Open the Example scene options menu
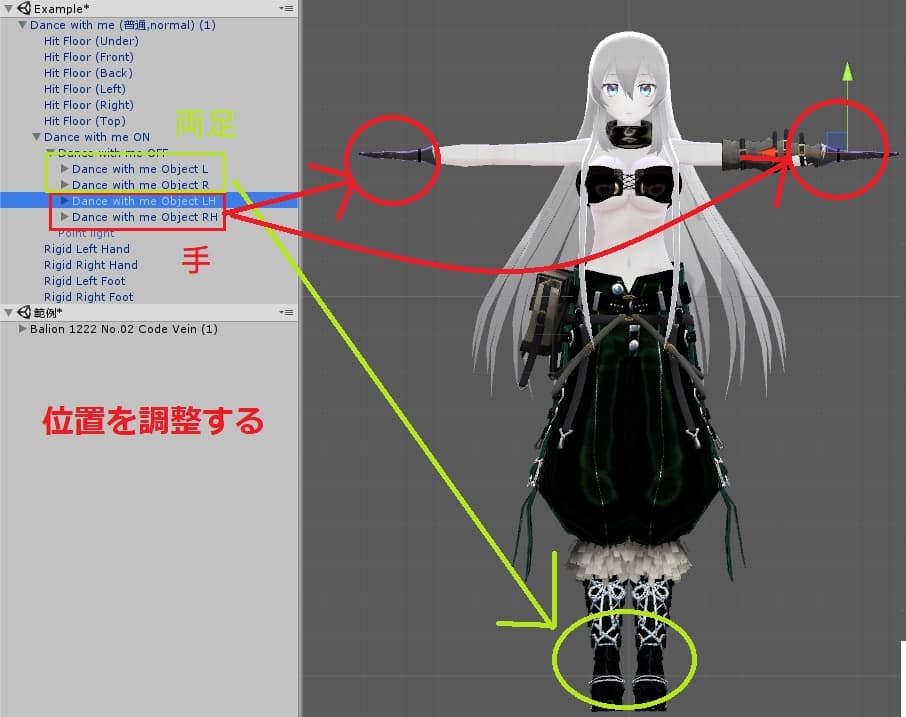 click(286, 9)
